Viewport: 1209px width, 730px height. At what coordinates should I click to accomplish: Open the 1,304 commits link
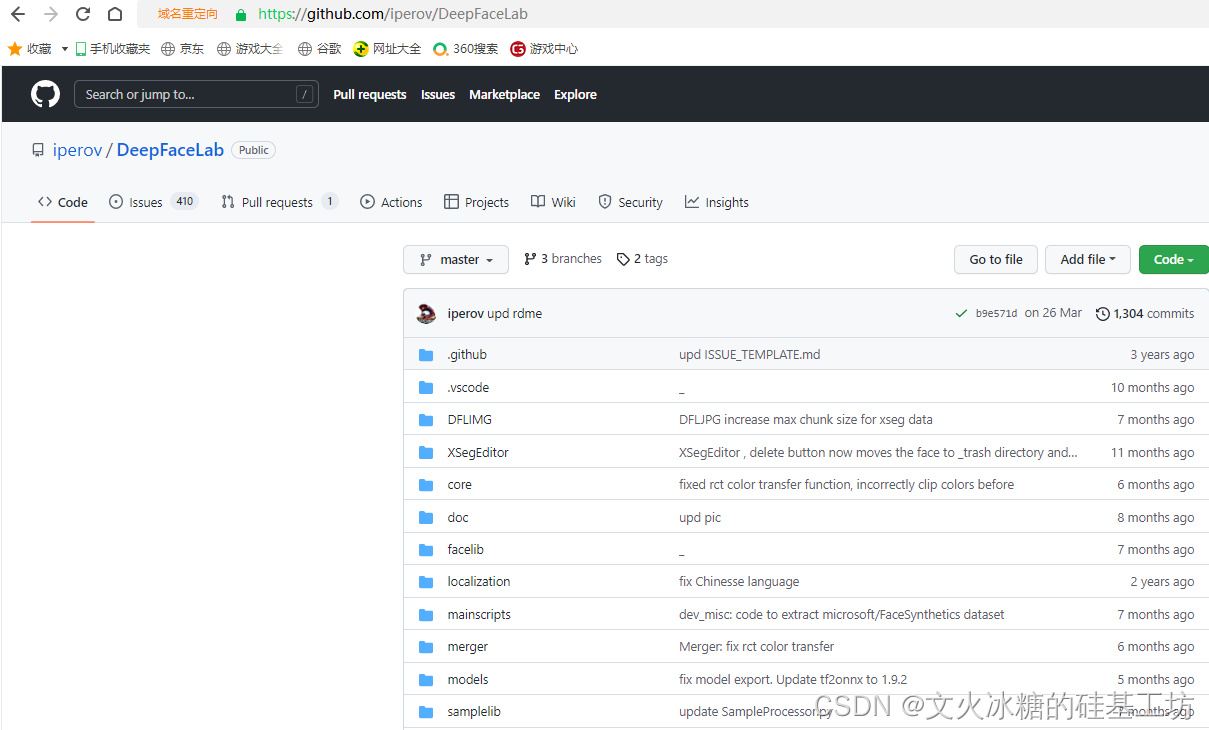pos(1145,313)
